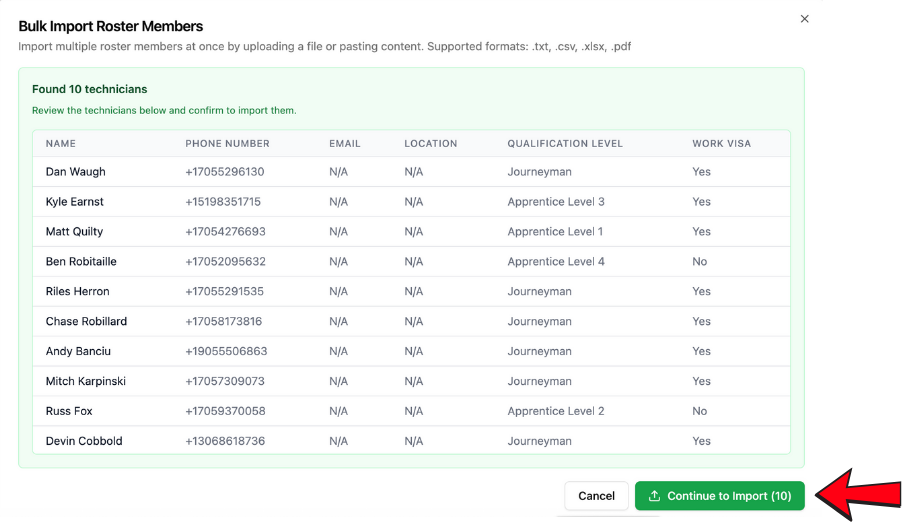Click the Phone Number column header
Image resolution: width=902 pixels, height=523 pixels.
click(x=227, y=144)
